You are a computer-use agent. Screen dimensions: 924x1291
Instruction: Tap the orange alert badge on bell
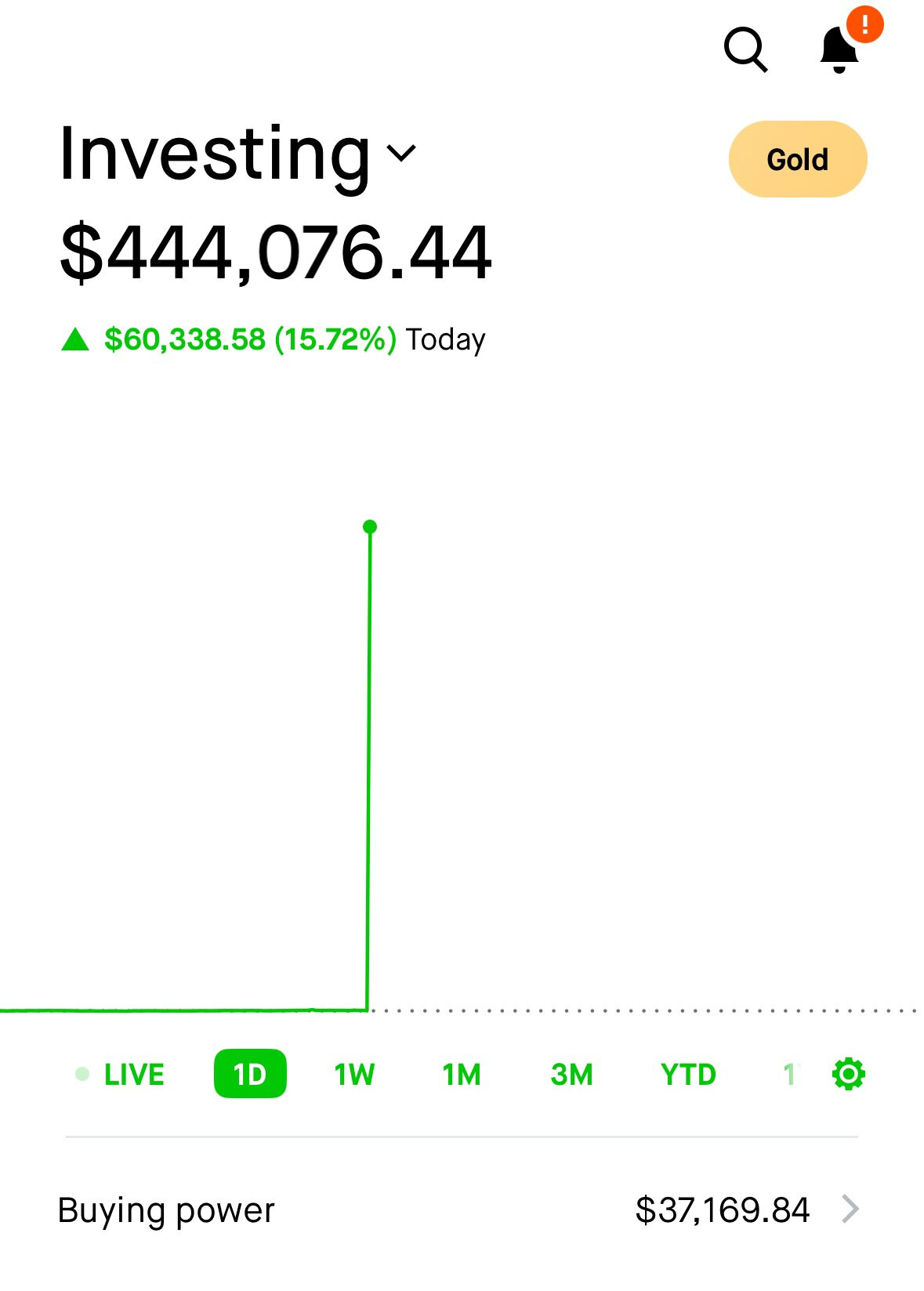click(x=865, y=24)
